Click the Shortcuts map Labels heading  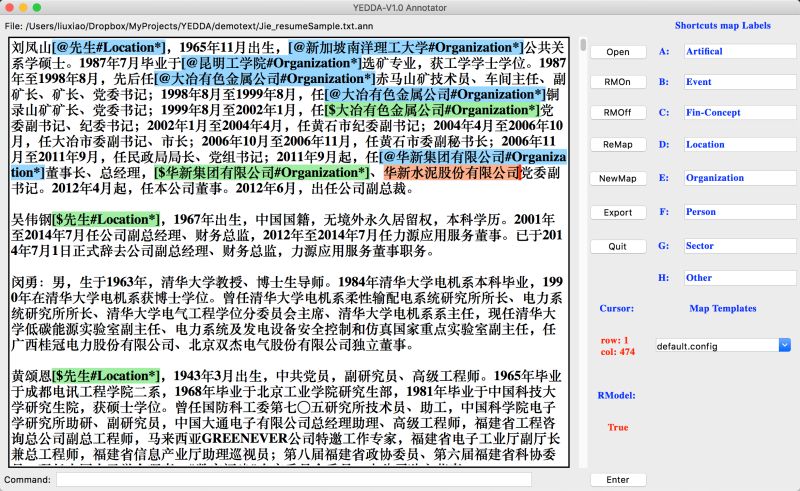pyautogui.click(x=722, y=26)
